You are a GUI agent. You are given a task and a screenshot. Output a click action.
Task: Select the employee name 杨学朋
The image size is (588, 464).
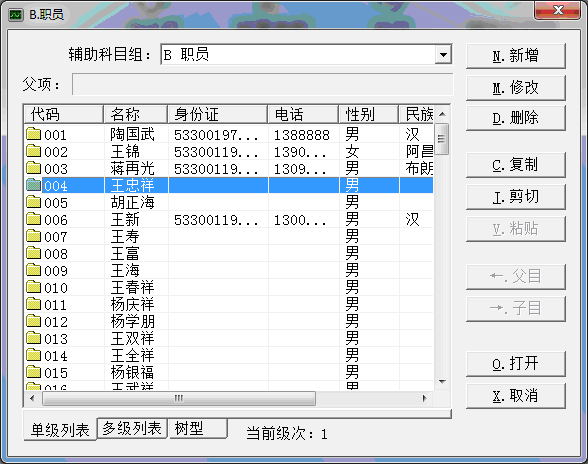click(132, 321)
